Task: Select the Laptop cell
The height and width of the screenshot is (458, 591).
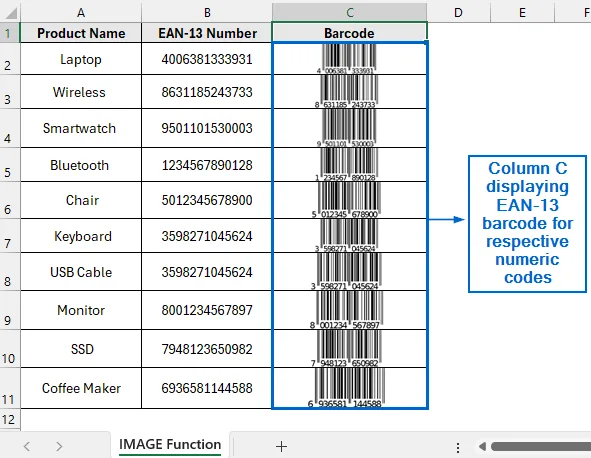Action: 81,59
